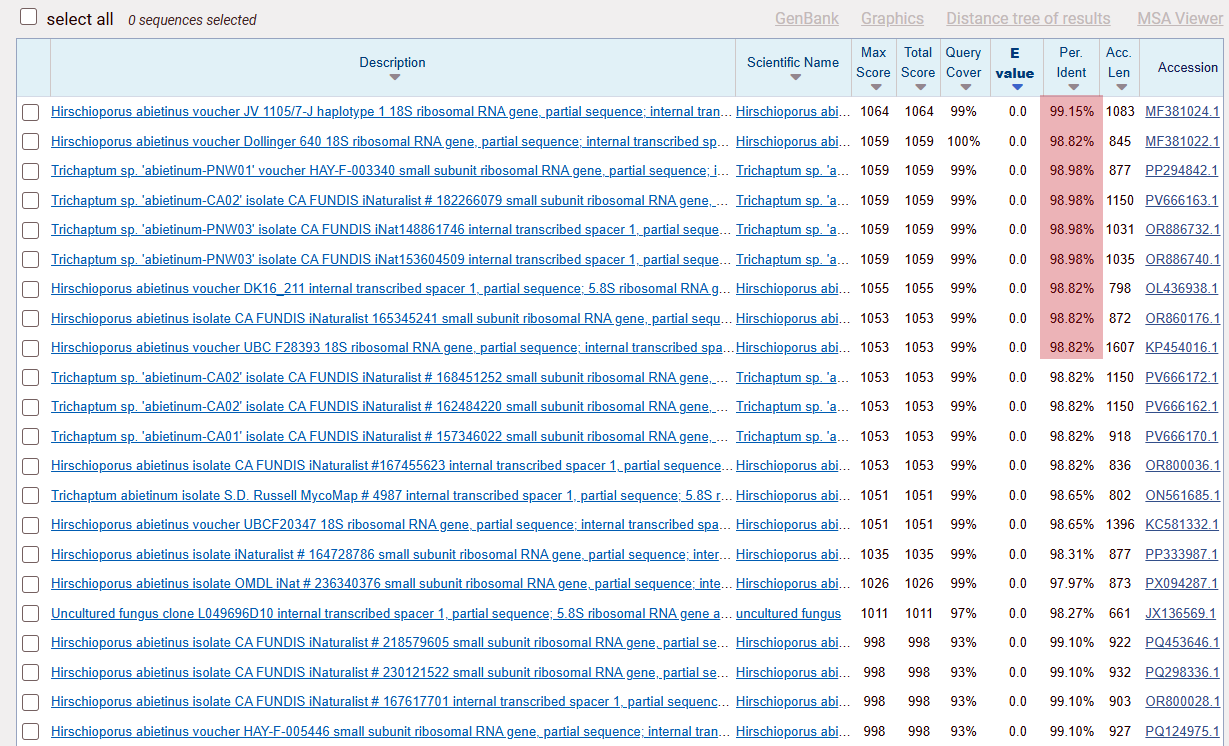Sort results by Max Score arrow

(873, 87)
